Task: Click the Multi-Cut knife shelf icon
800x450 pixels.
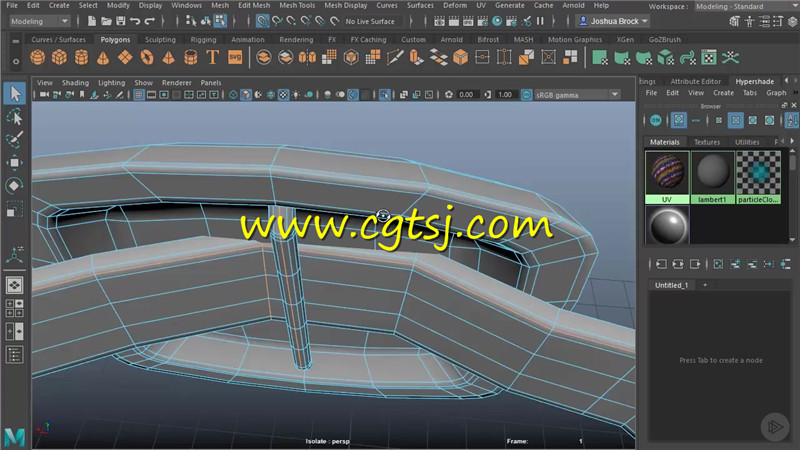Action: (x=394, y=58)
